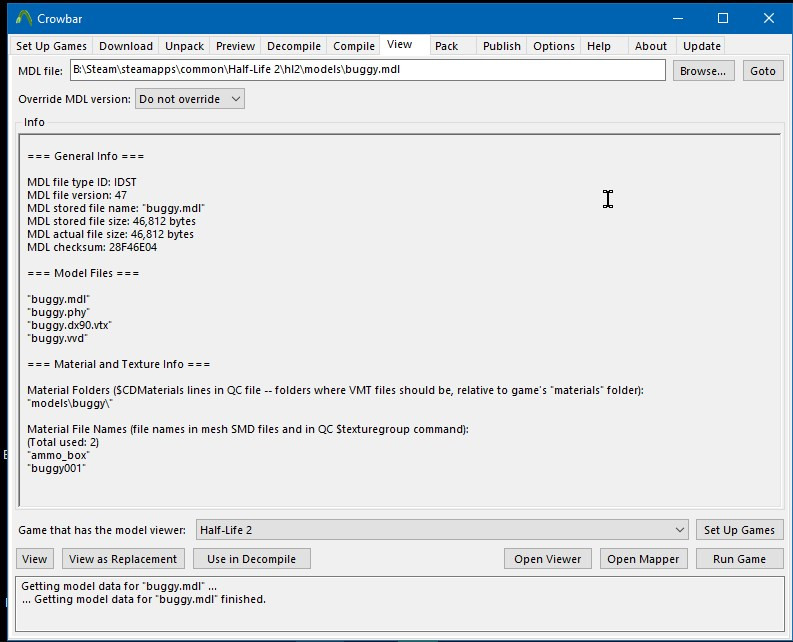Open the Compile tab
This screenshot has height=642, width=793.
click(x=354, y=46)
